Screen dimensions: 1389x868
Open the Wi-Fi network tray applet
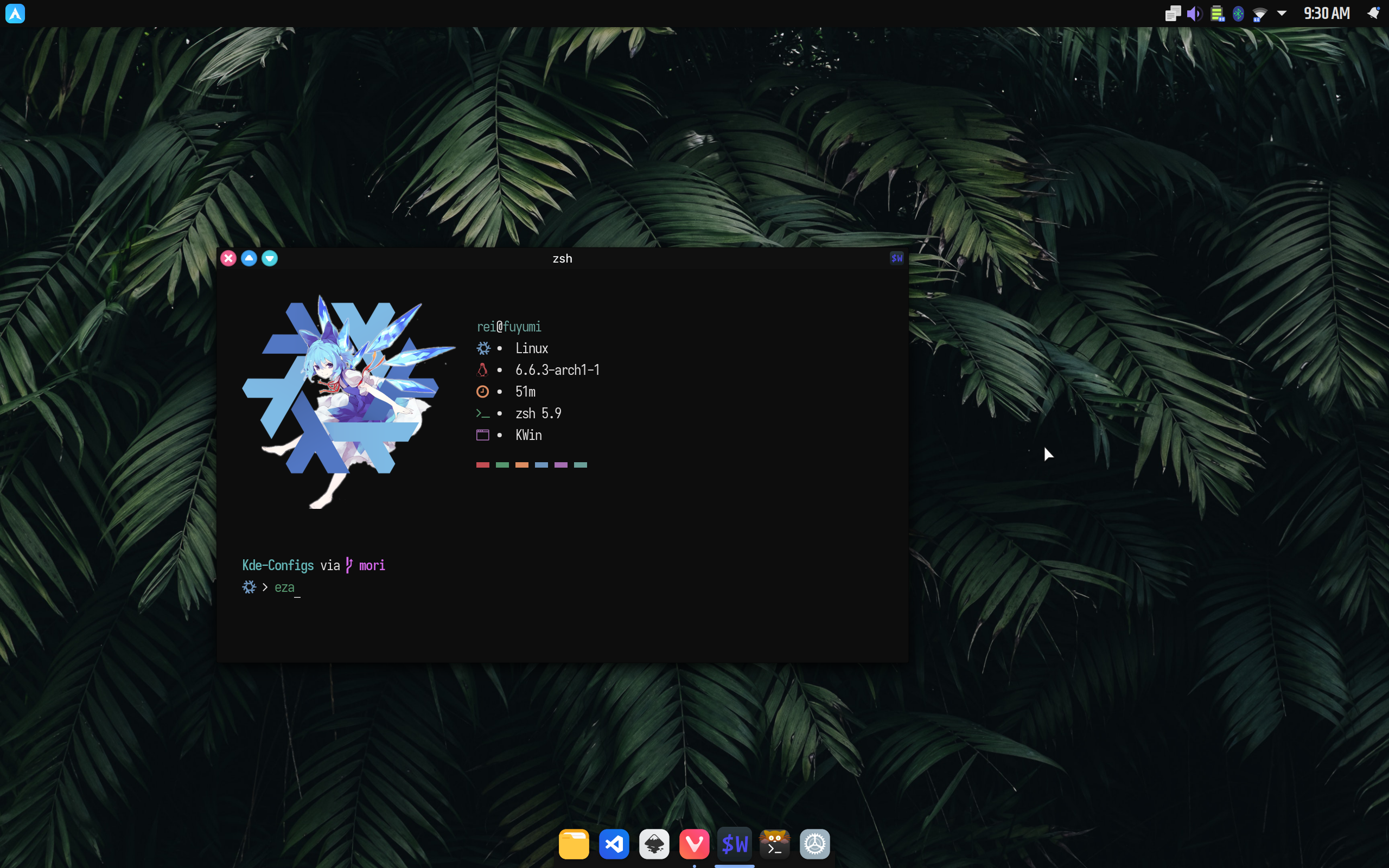[x=1259, y=13]
